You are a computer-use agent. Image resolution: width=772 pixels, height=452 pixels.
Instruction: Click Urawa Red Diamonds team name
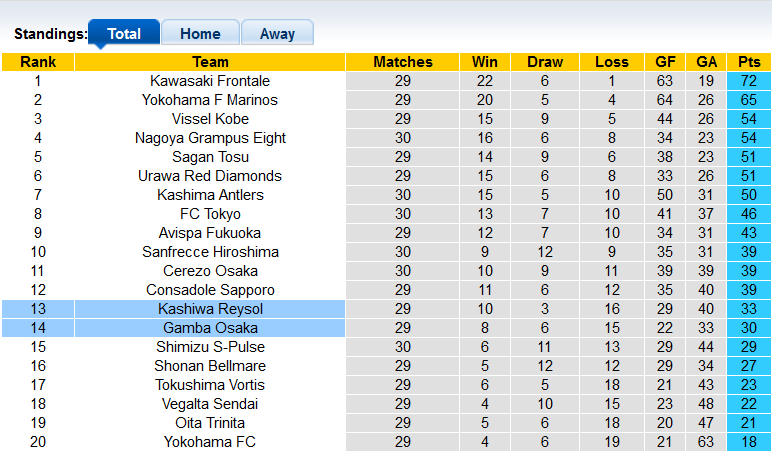click(210, 176)
